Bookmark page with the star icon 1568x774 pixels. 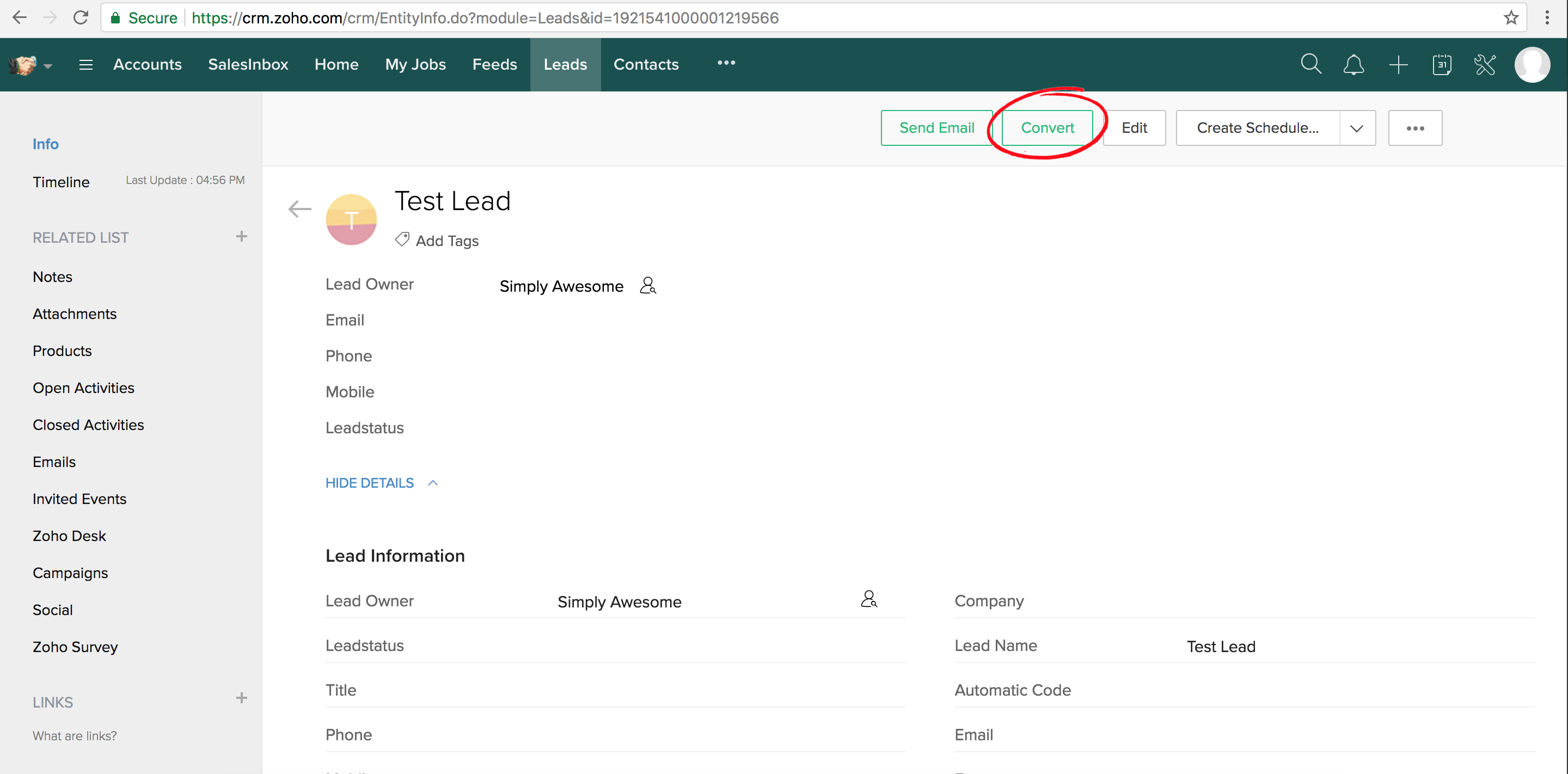(x=1511, y=17)
